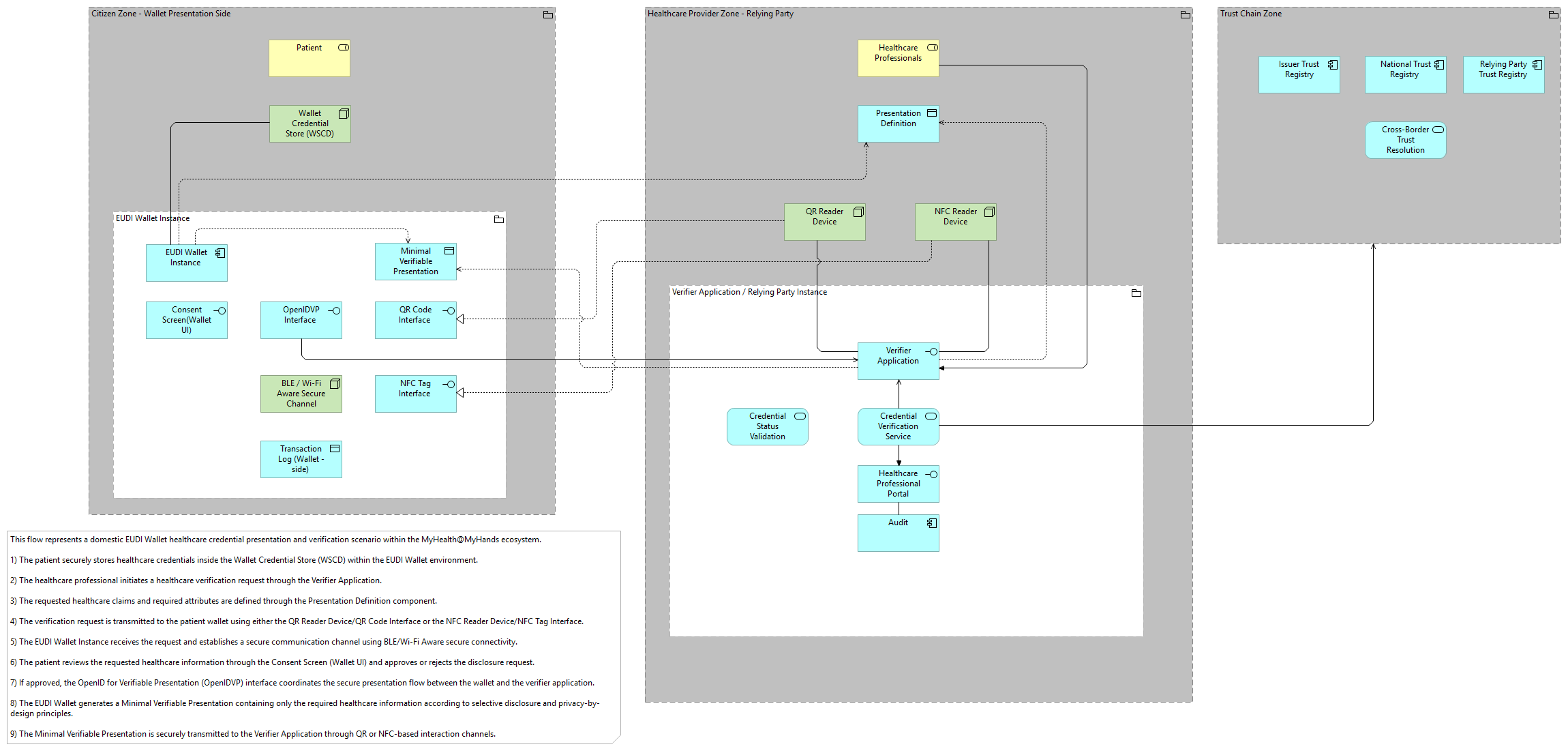Viewport: 1568px width, 751px height.
Task: Click the Audit component icon
Action: (932, 523)
